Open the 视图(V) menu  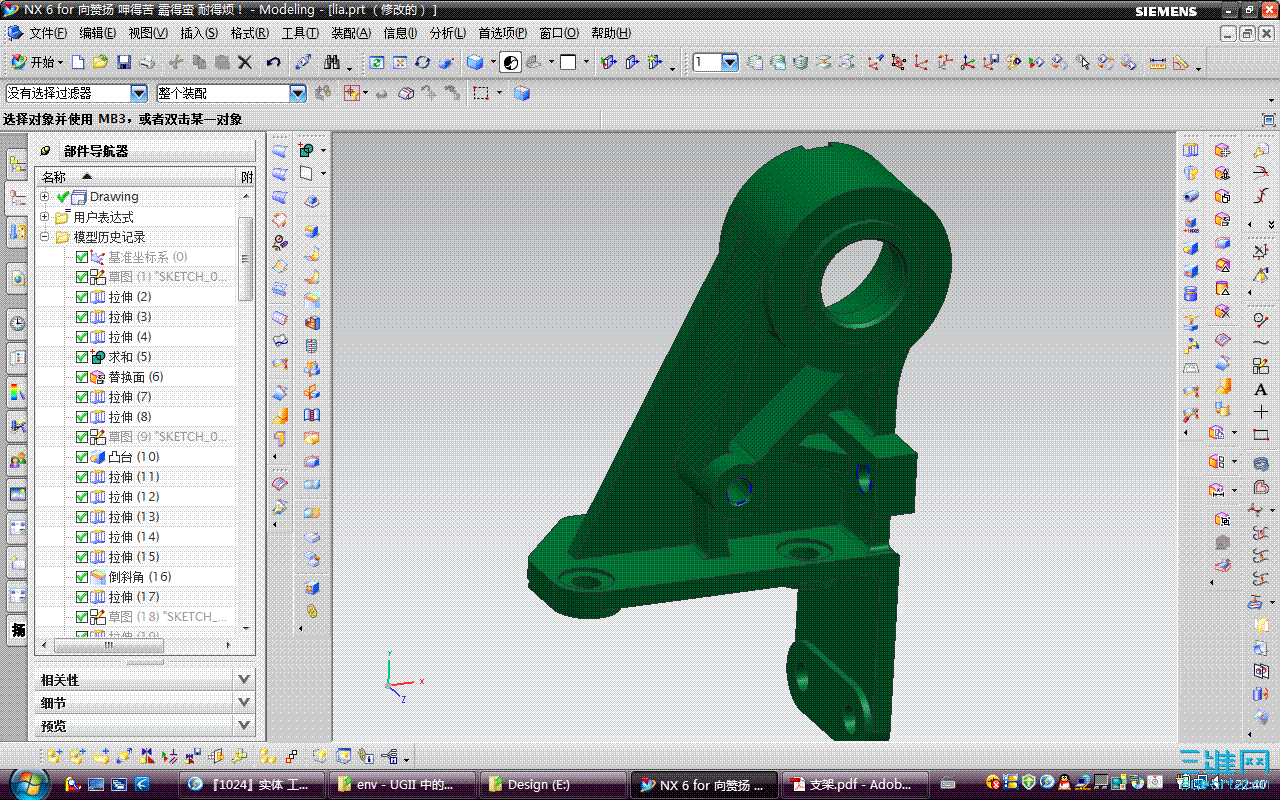(x=148, y=33)
